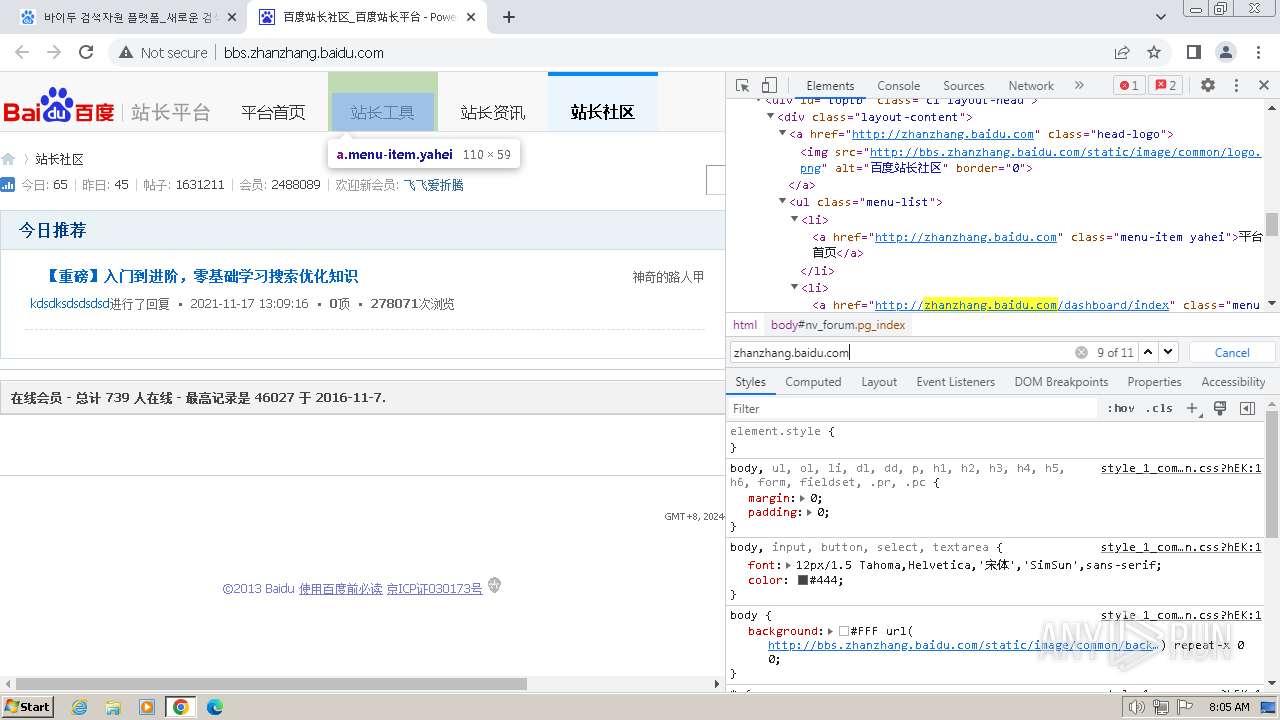Open 站长工具 navigation item

(x=382, y=112)
